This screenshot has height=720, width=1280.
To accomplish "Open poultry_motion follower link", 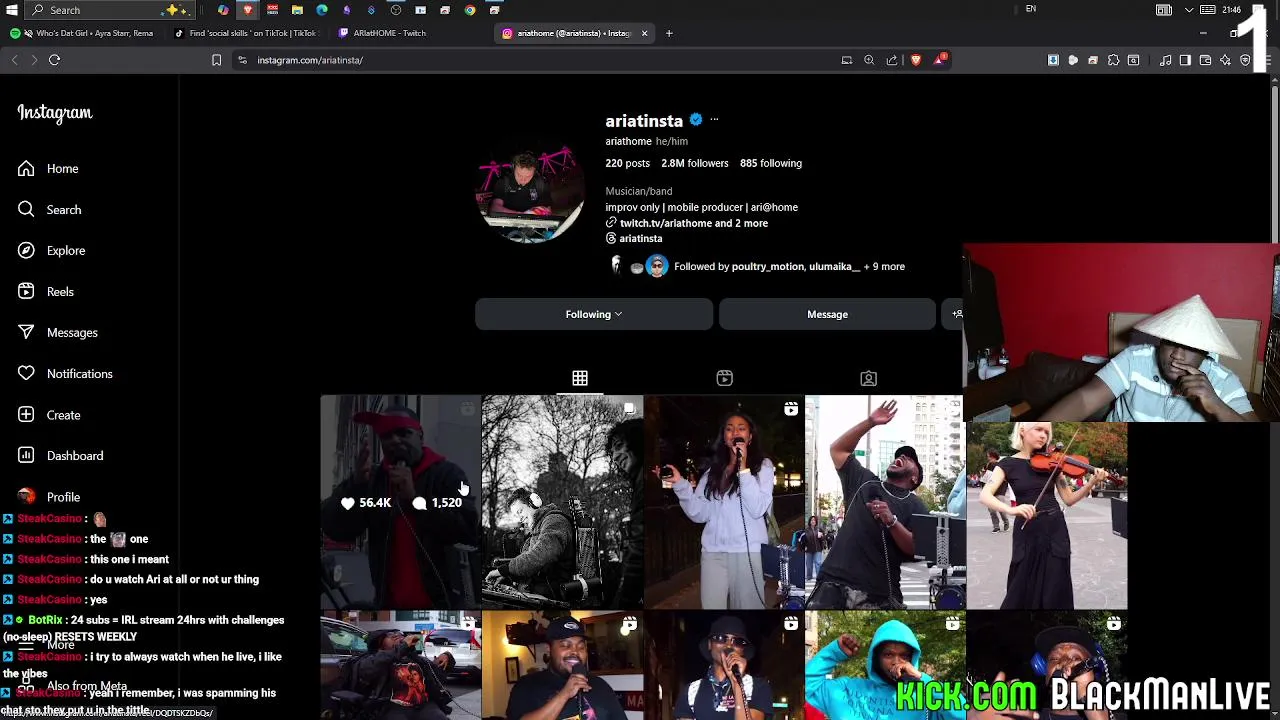I will pos(767,267).
